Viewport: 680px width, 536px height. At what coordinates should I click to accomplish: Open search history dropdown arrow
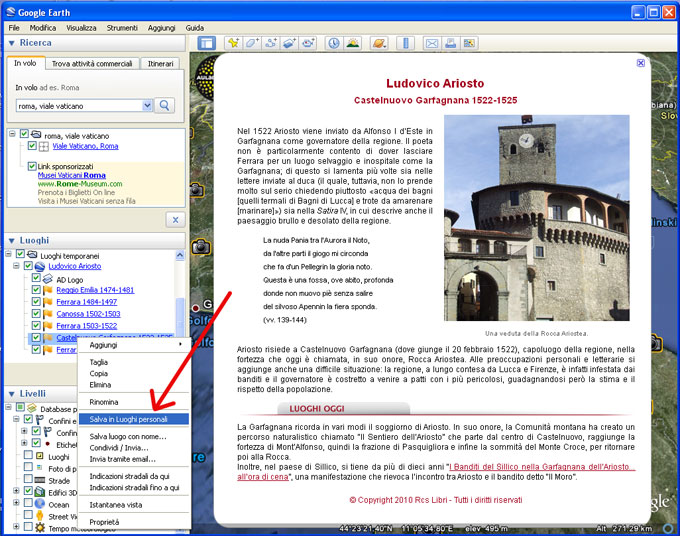(x=147, y=105)
